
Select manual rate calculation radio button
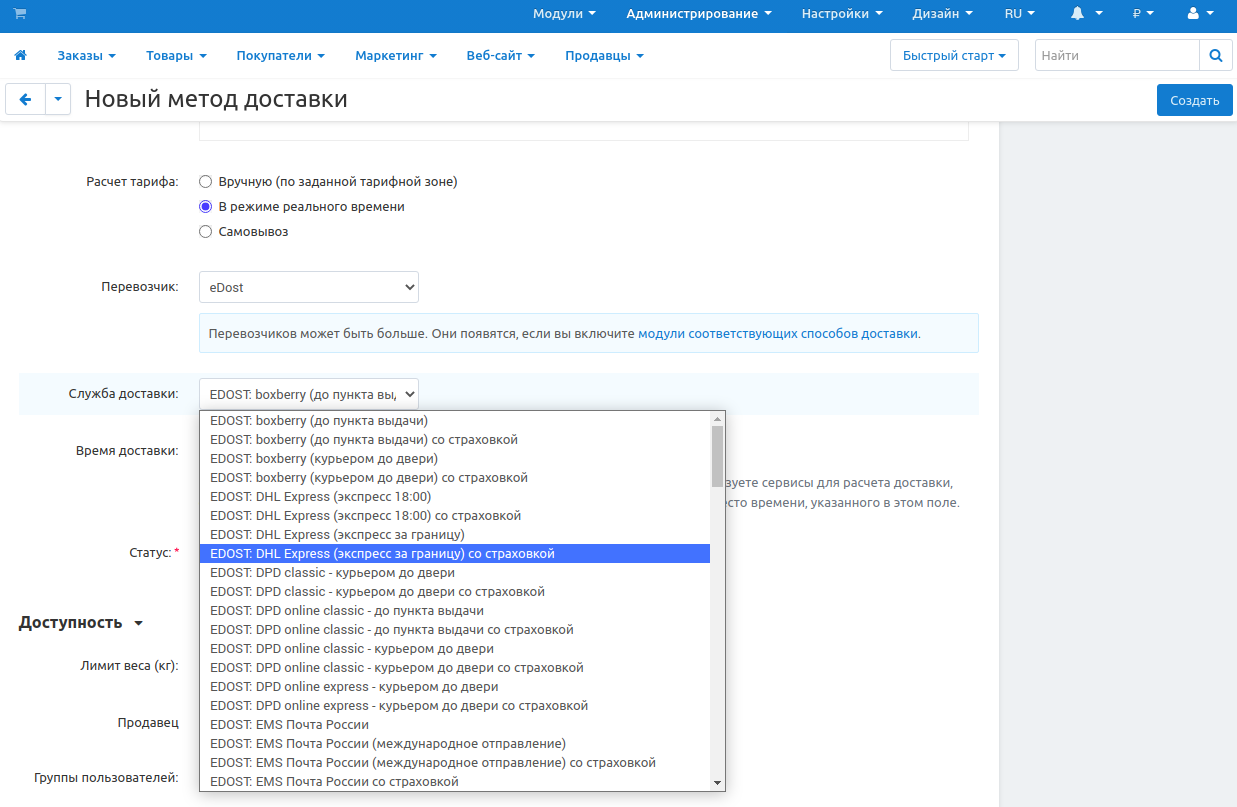click(x=206, y=182)
